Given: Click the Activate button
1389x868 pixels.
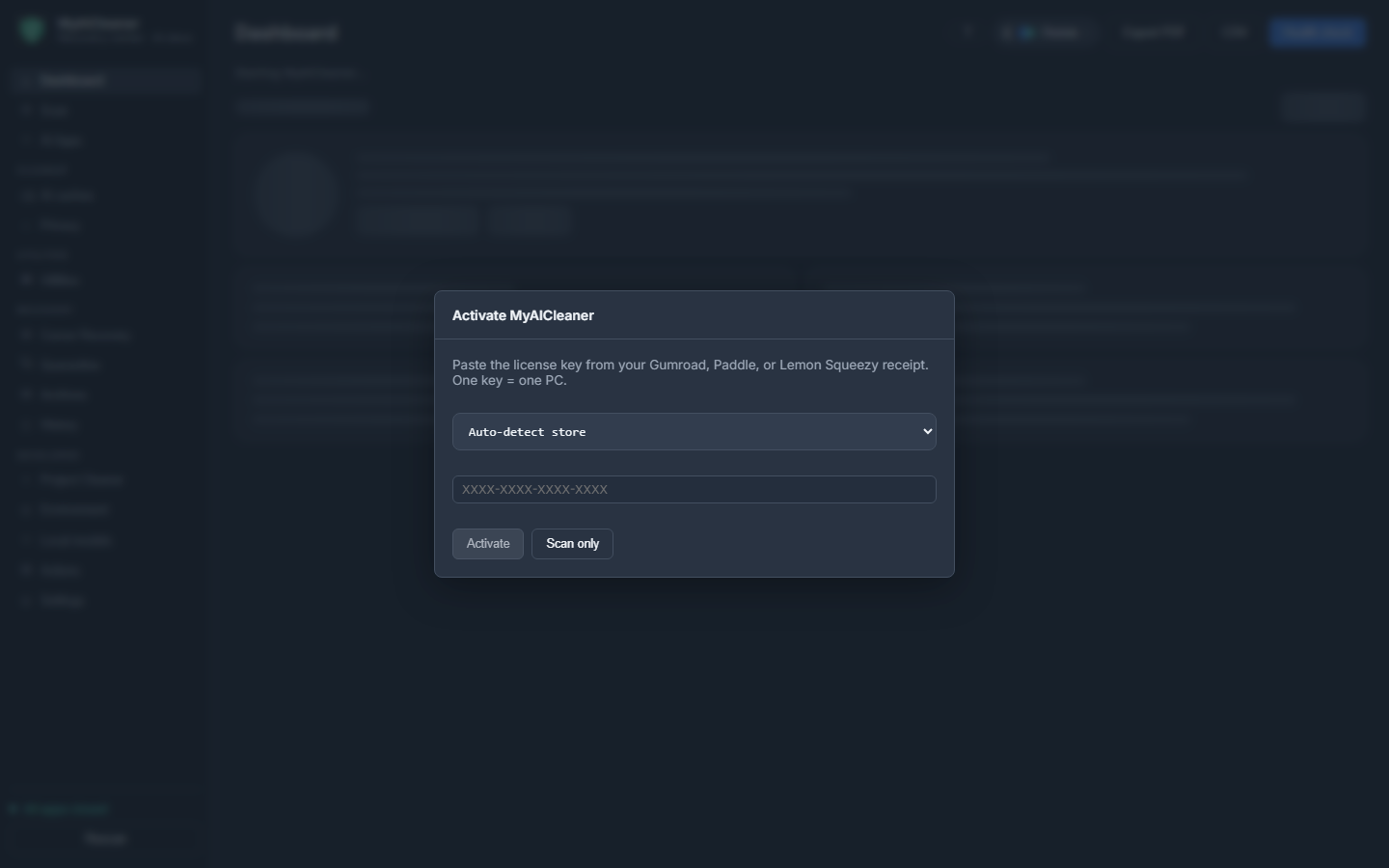Looking at the screenshot, I should point(488,544).
